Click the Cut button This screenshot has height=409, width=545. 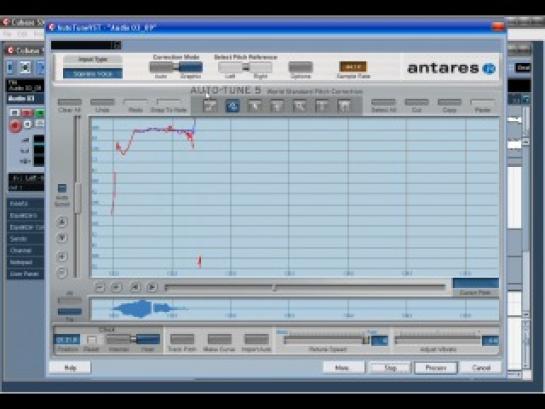(416, 102)
